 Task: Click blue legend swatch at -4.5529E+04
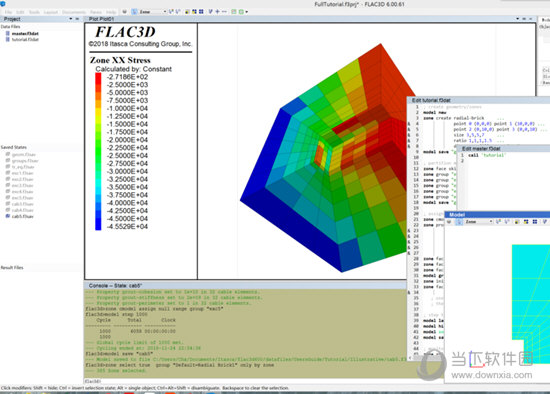[x=98, y=227]
